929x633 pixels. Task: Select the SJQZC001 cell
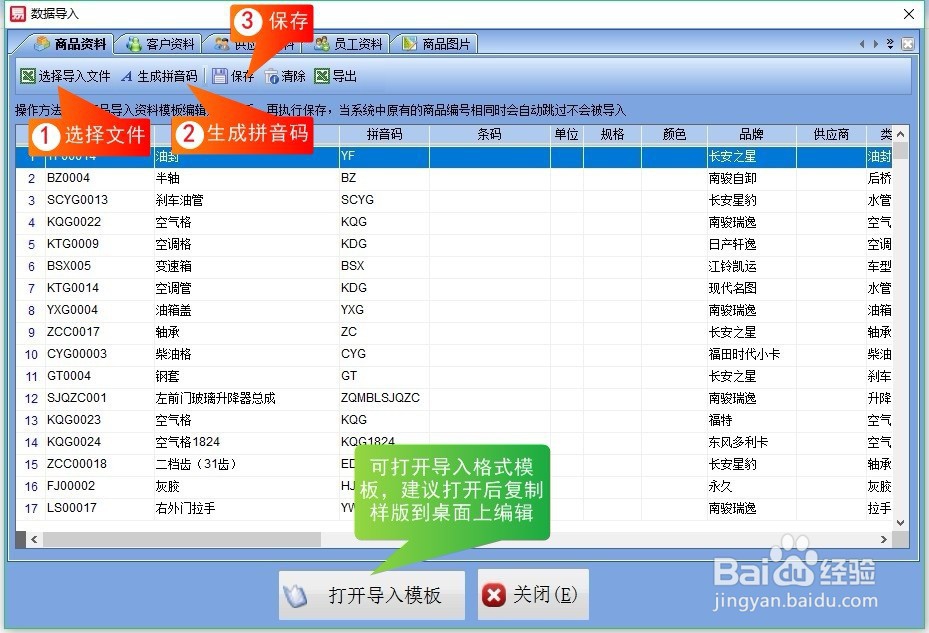pyautogui.click(x=99, y=398)
